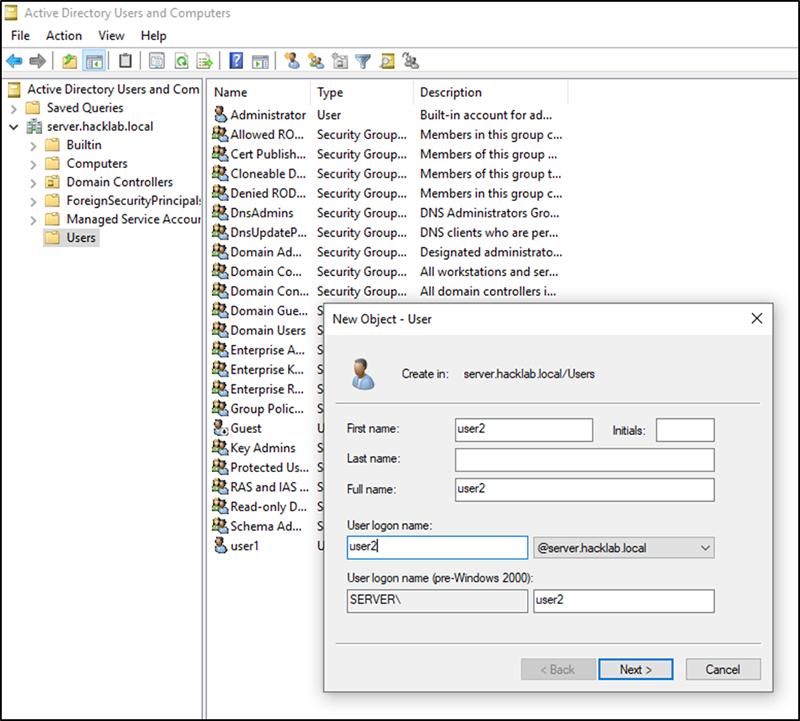The width and height of the screenshot is (800, 721).
Task: Open the @server.hacklab.local UPN suffix dropdown
Action: point(623,548)
